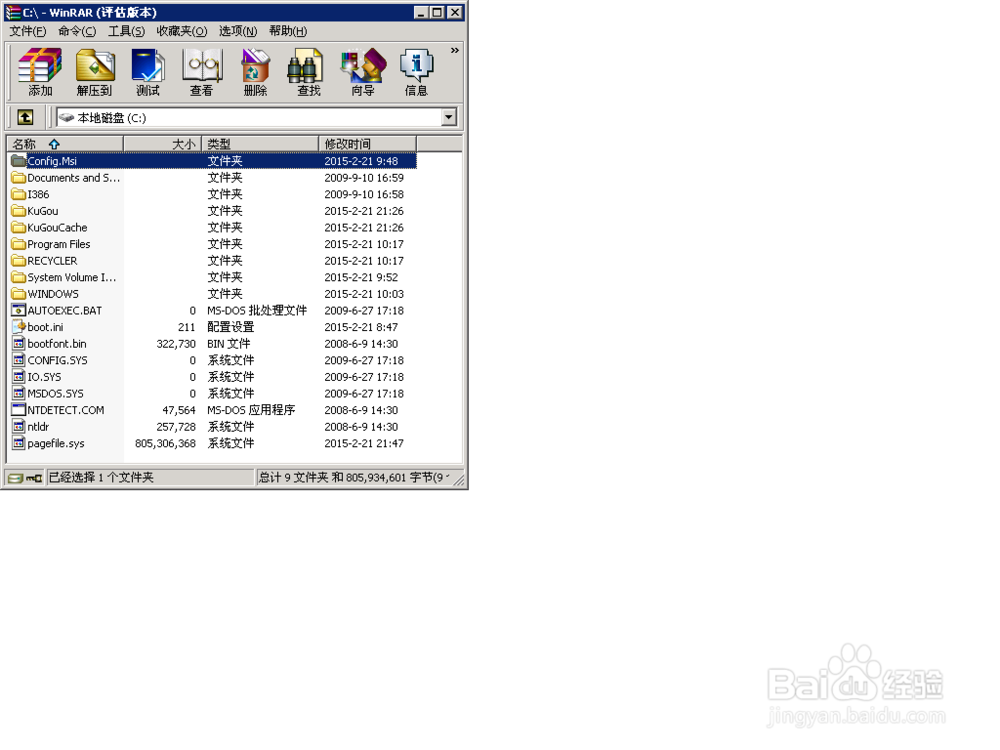
Task: Sort by the 大小 column header
Action: click(163, 143)
